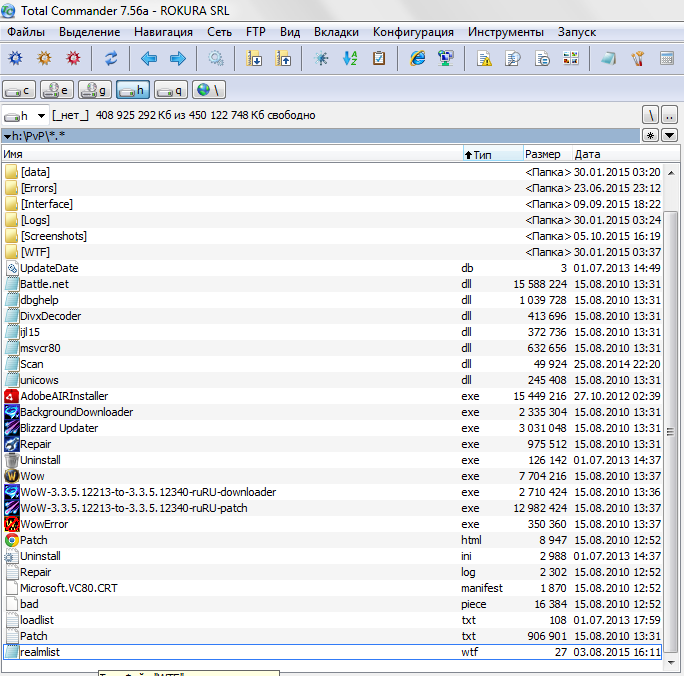Sort by the Дата column header
The width and height of the screenshot is (684, 676).
click(626, 154)
